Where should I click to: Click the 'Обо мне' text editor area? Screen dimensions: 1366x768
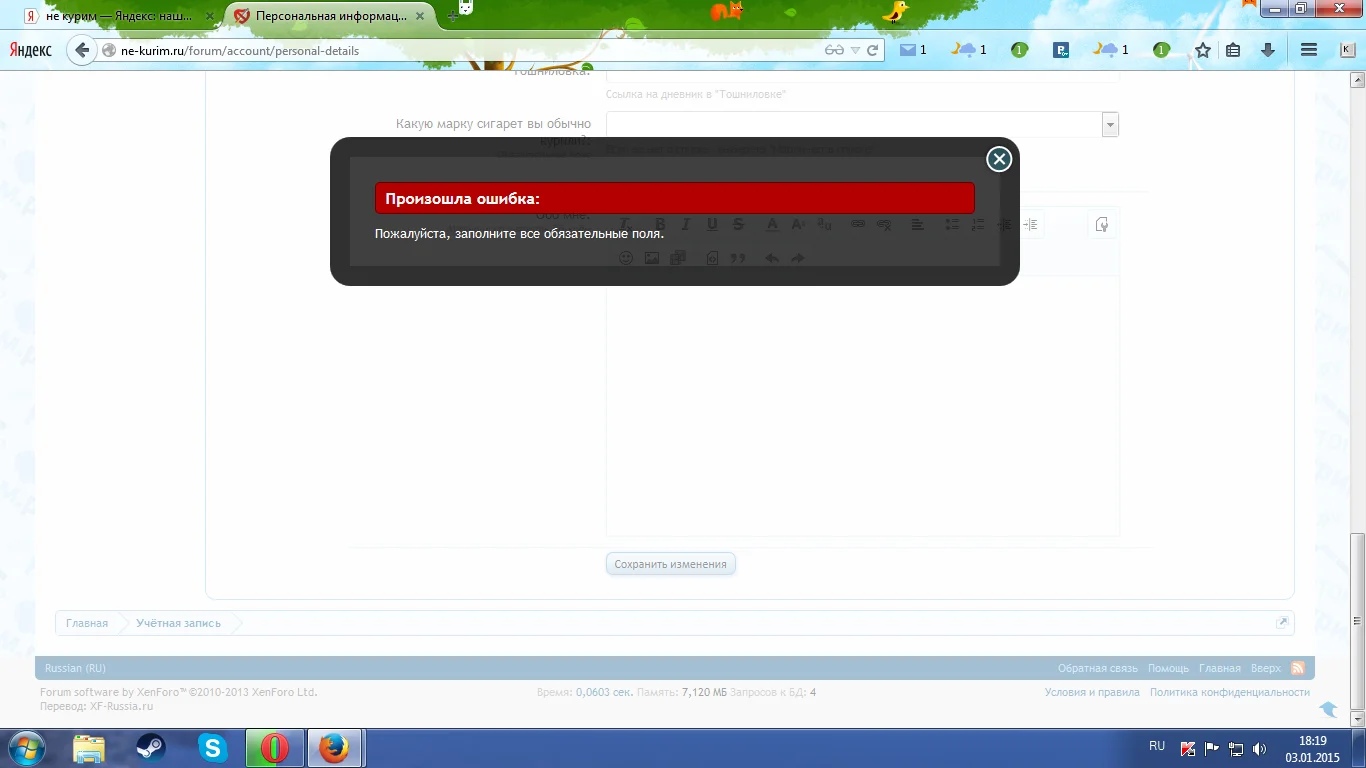point(862,405)
